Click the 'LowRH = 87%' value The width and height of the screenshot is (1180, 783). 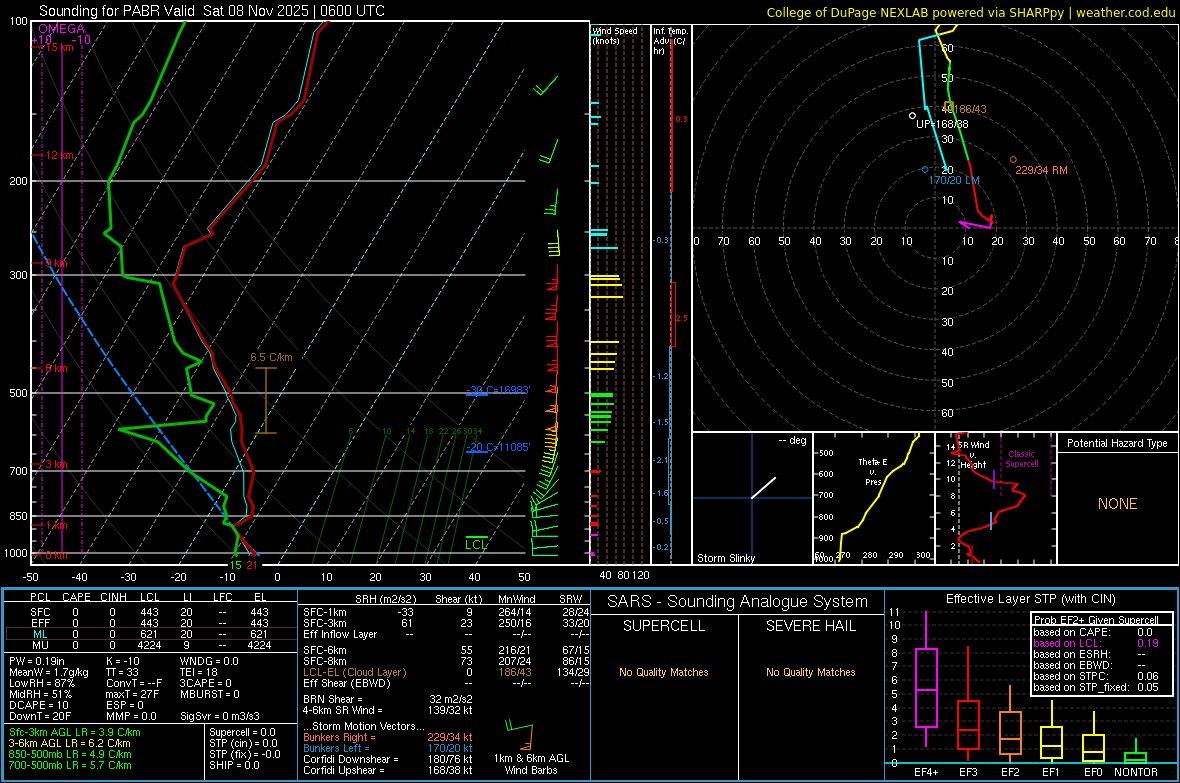[x=41, y=683]
